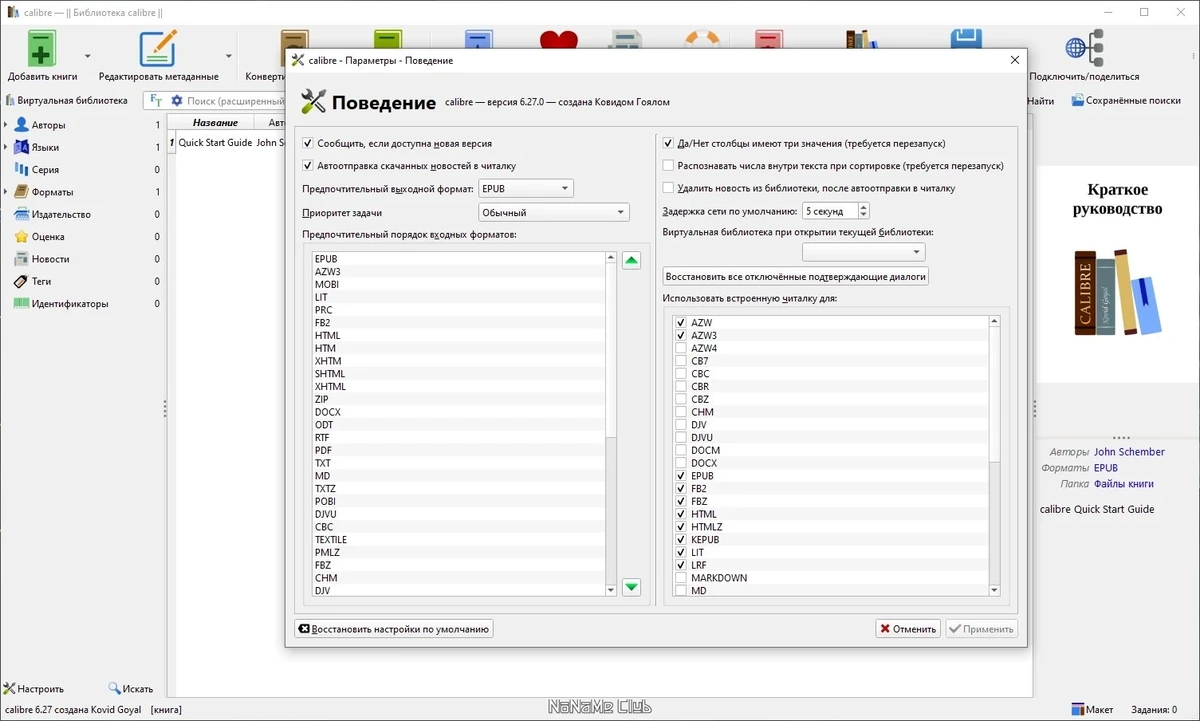Screen dimensions: 1200x721
Task: Select PDF in input format order
Action: pyautogui.click(x=459, y=451)
